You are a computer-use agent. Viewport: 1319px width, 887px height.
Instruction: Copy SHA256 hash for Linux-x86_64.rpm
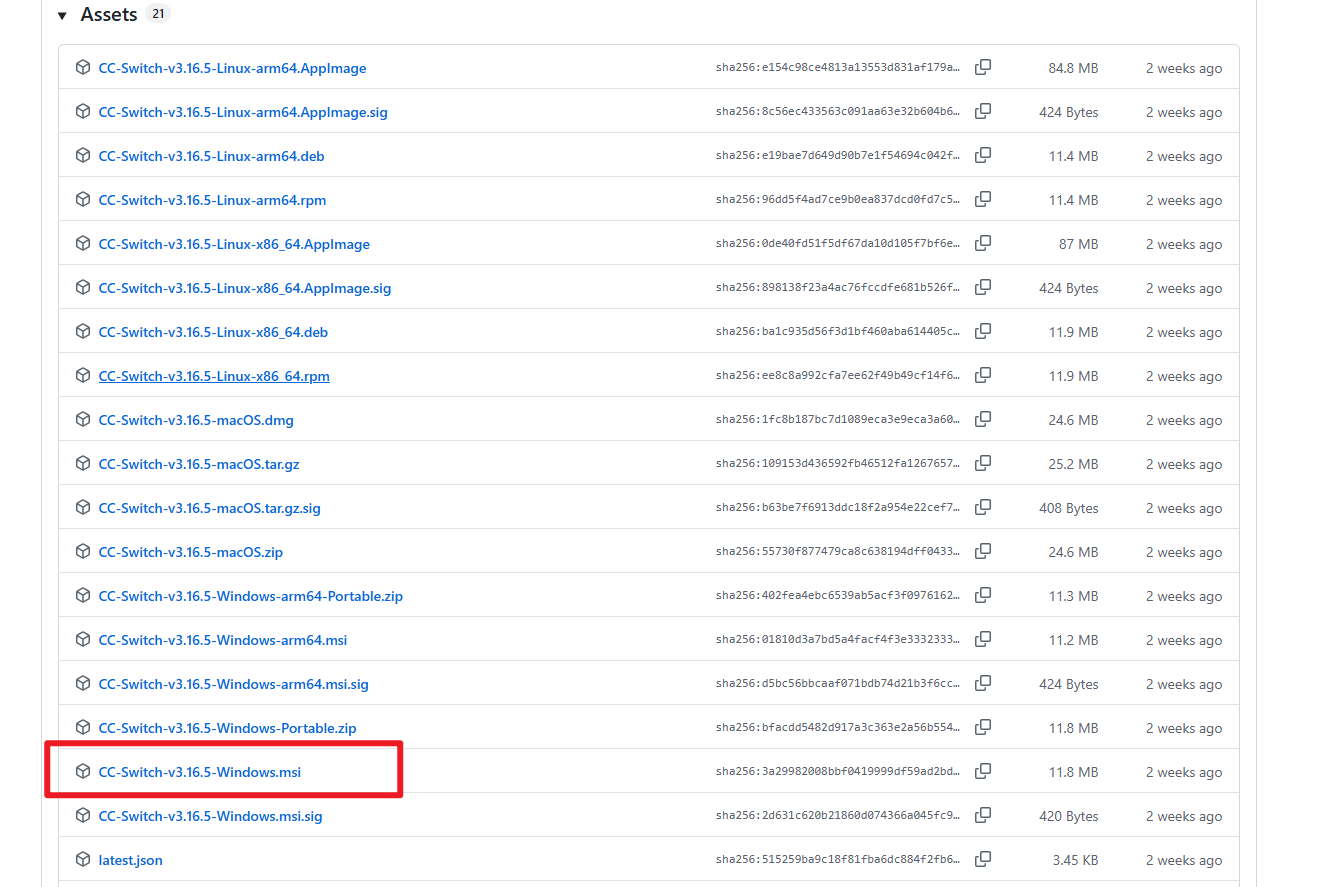983,375
